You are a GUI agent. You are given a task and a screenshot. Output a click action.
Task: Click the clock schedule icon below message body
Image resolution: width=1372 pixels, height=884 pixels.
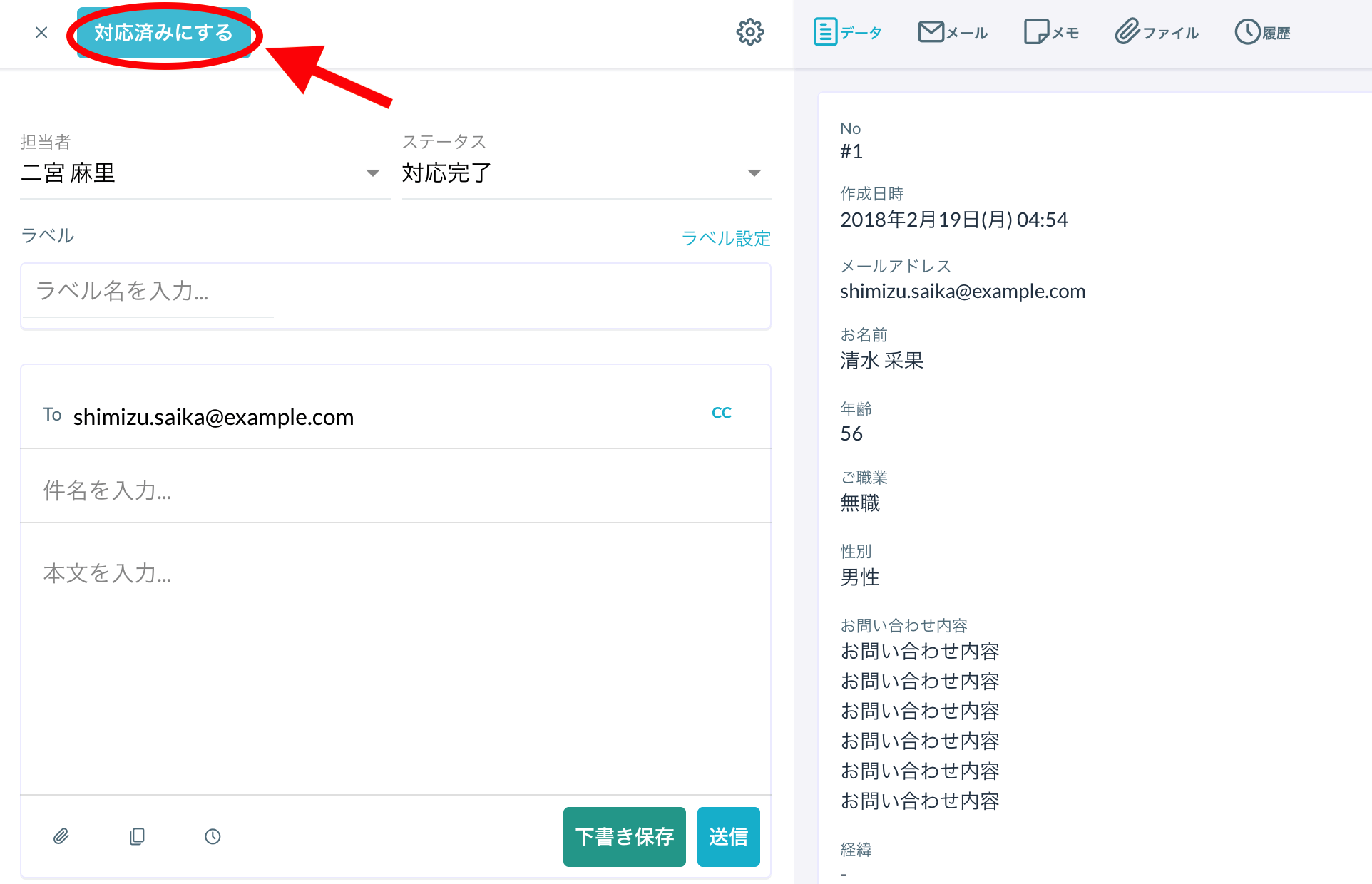click(x=213, y=836)
